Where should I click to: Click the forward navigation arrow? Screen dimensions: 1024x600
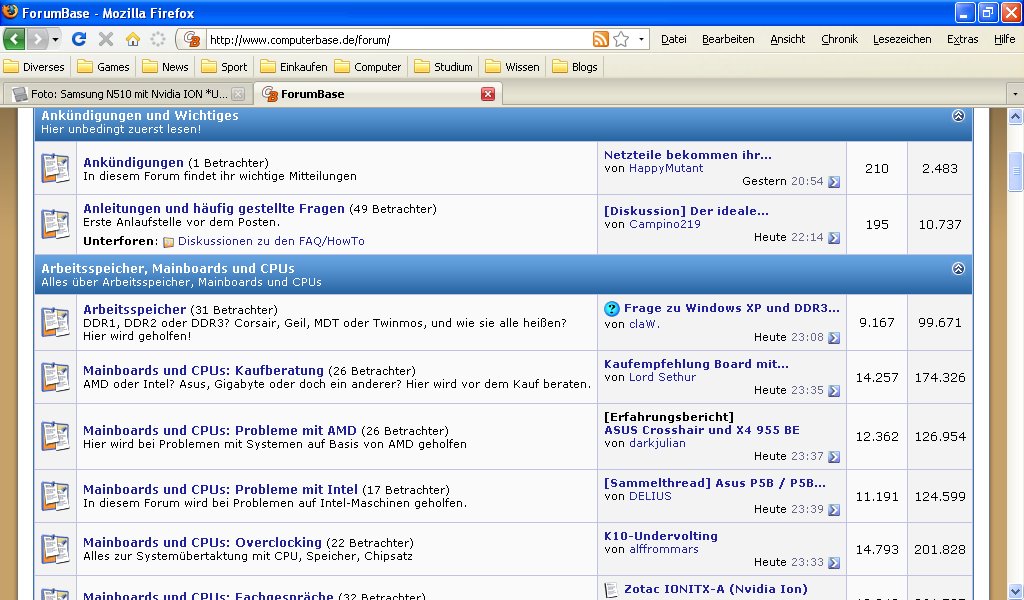pos(38,39)
